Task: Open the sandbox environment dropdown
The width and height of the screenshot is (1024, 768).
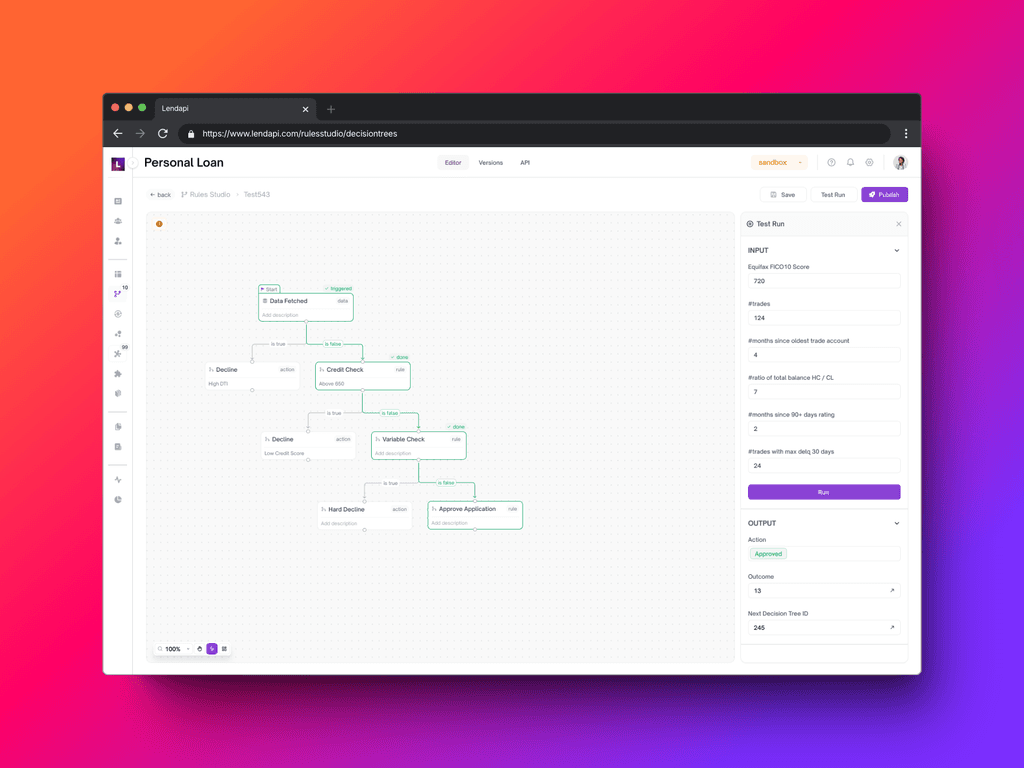Action: pyautogui.click(x=779, y=163)
